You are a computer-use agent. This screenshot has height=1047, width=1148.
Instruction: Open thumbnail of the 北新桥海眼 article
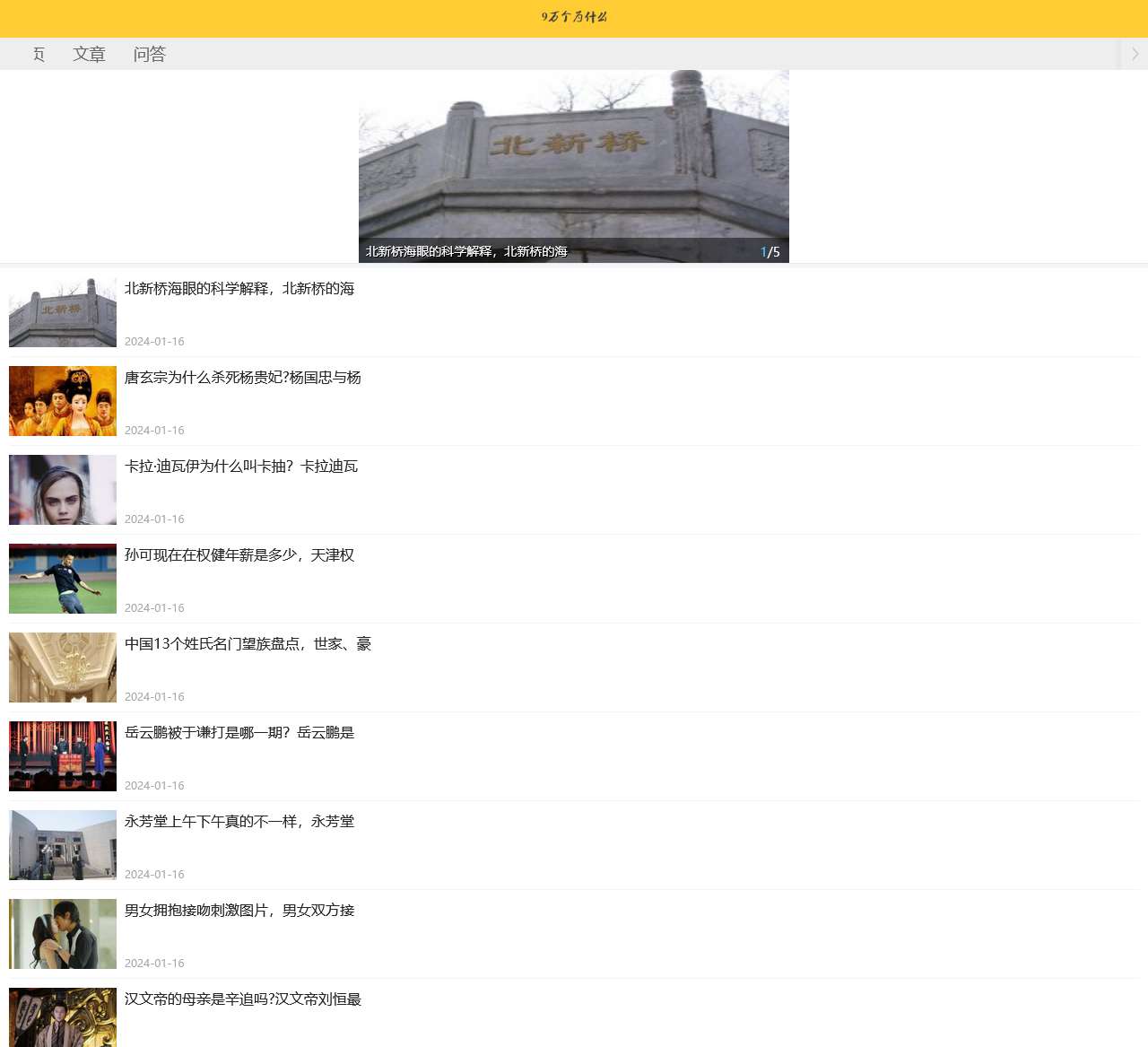pyautogui.click(x=63, y=312)
